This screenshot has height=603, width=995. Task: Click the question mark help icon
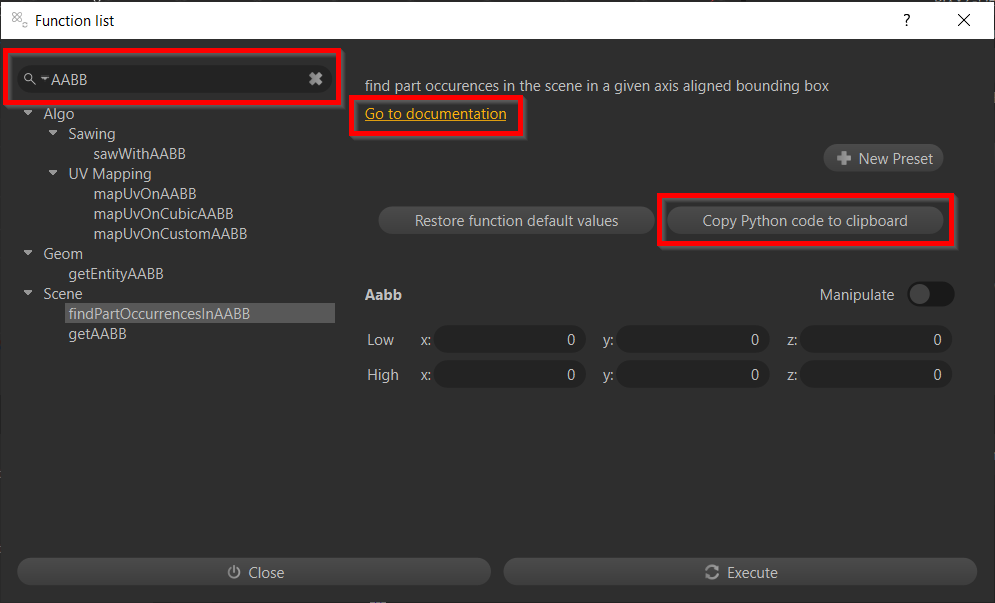906,20
